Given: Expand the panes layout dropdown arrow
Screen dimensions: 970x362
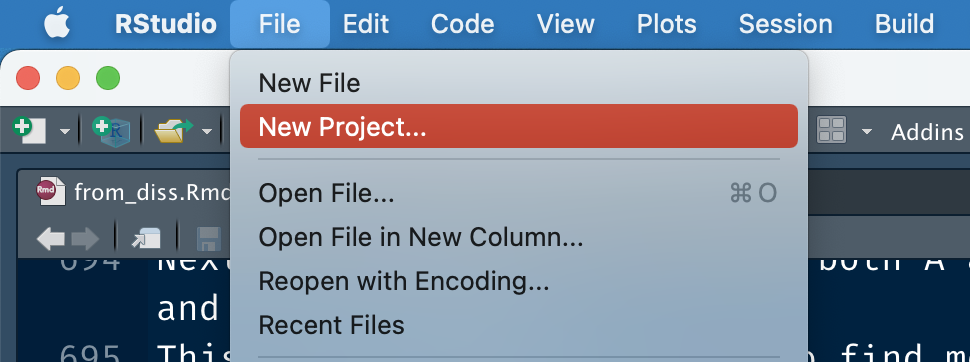Looking at the screenshot, I should tap(867, 131).
